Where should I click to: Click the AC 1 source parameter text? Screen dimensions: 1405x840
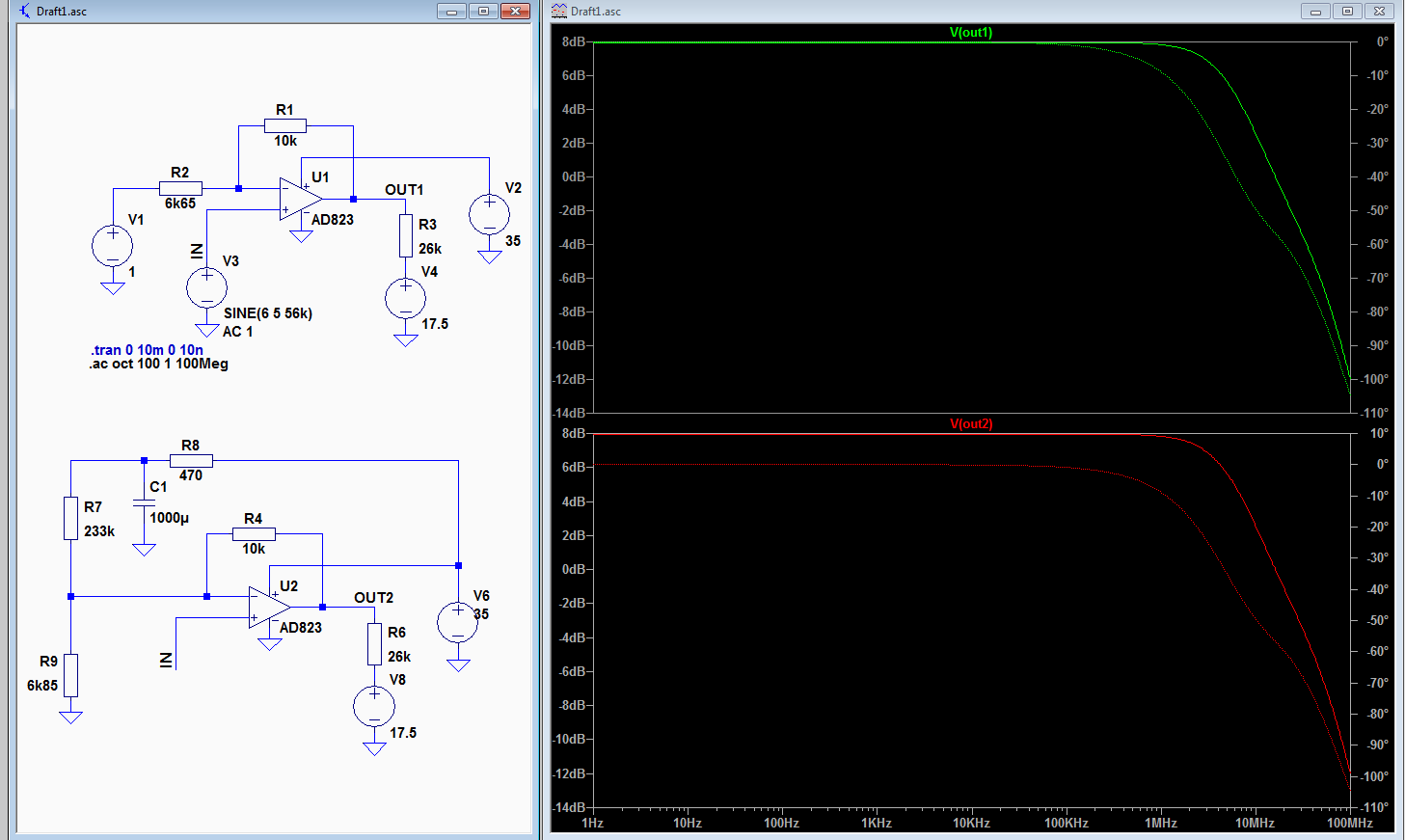click(x=237, y=332)
